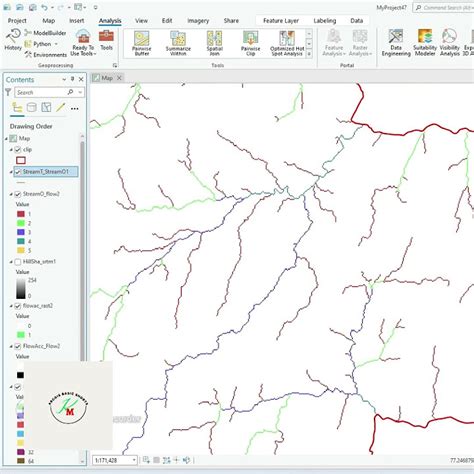Screen dimensions: 474x474
Task: Collapse the StreamO_flow2 layer legend
Action: [11, 194]
